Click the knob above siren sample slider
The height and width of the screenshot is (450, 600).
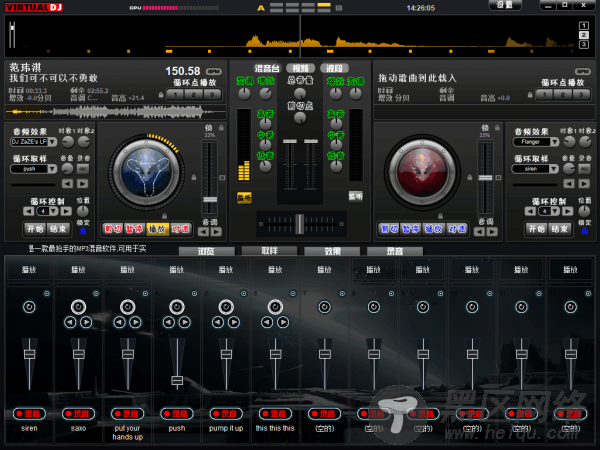[x=29, y=307]
